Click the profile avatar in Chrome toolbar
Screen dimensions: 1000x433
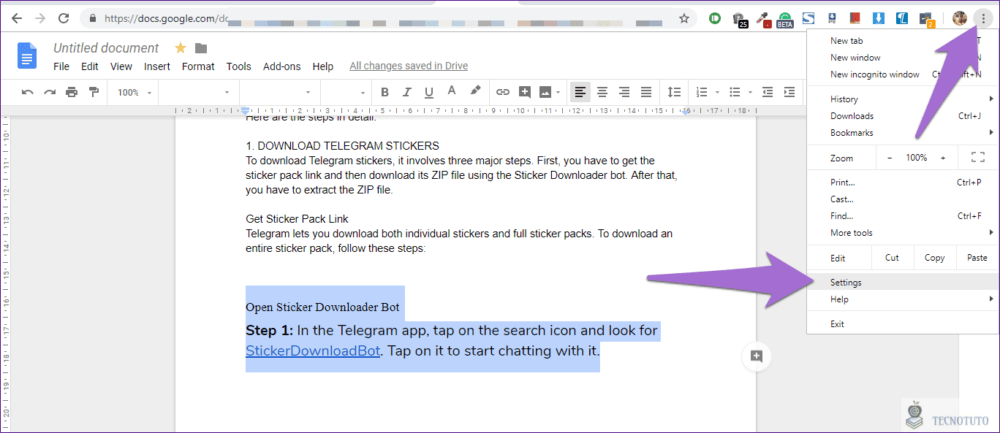click(959, 18)
